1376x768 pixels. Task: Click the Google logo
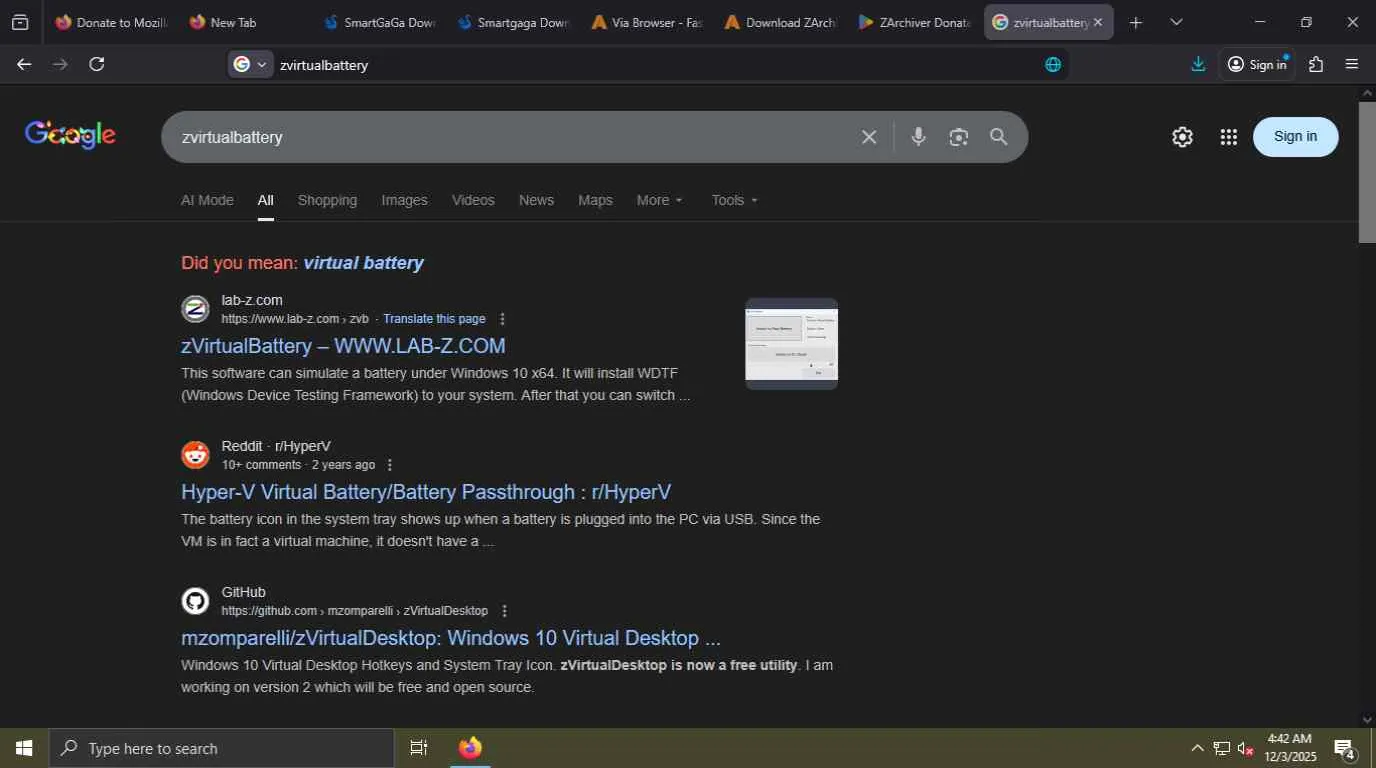coord(70,135)
